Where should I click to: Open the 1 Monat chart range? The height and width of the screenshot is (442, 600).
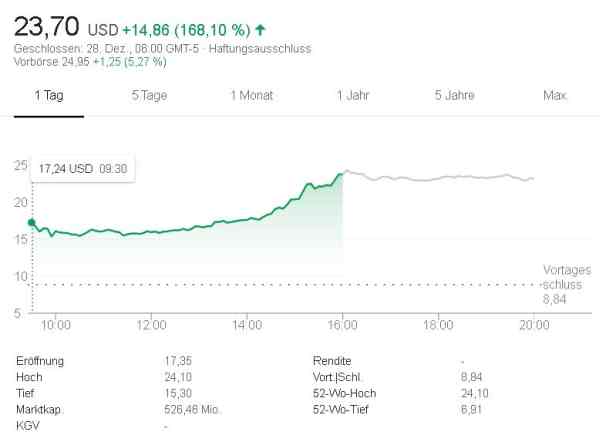251,96
